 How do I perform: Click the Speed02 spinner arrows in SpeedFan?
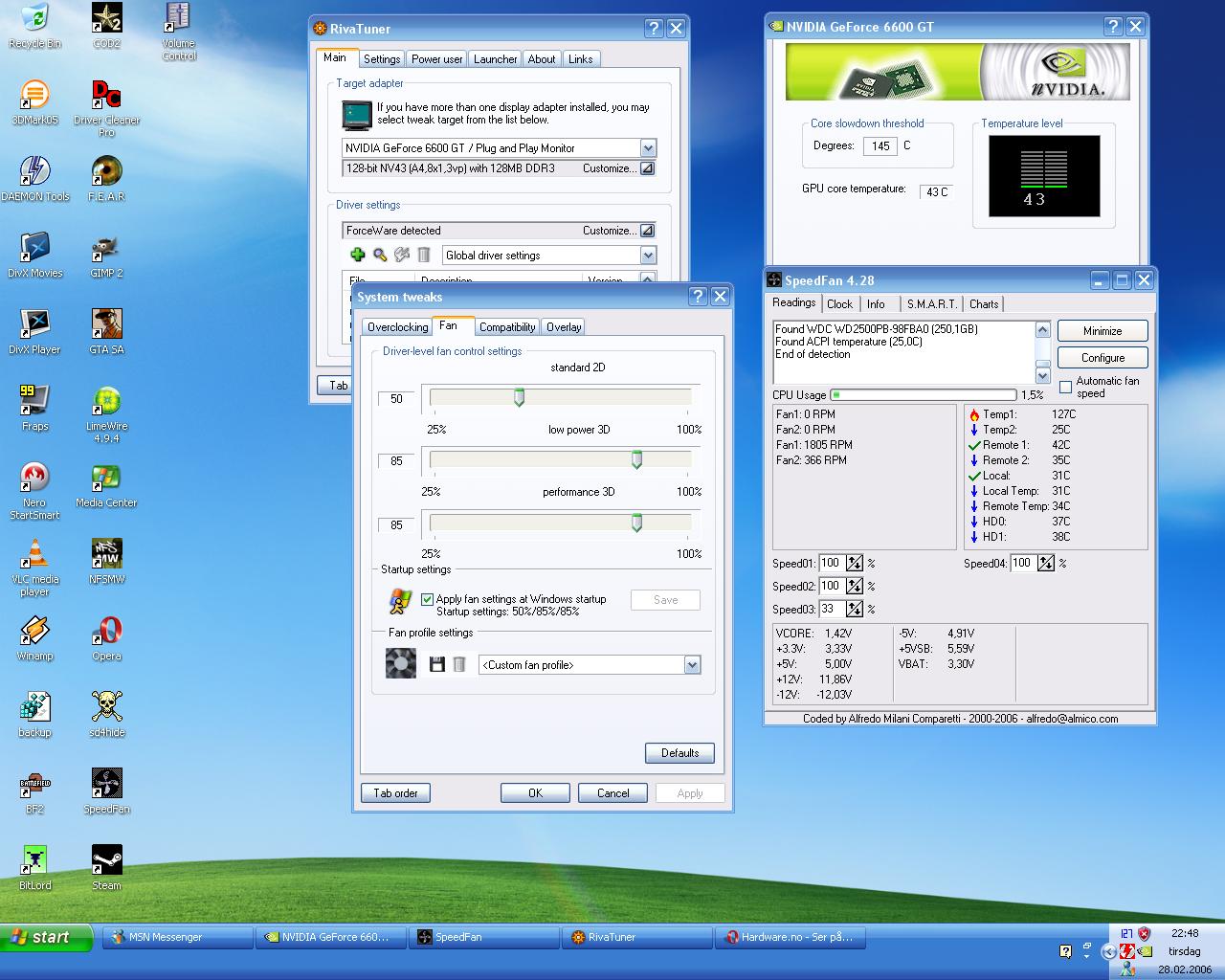855,586
